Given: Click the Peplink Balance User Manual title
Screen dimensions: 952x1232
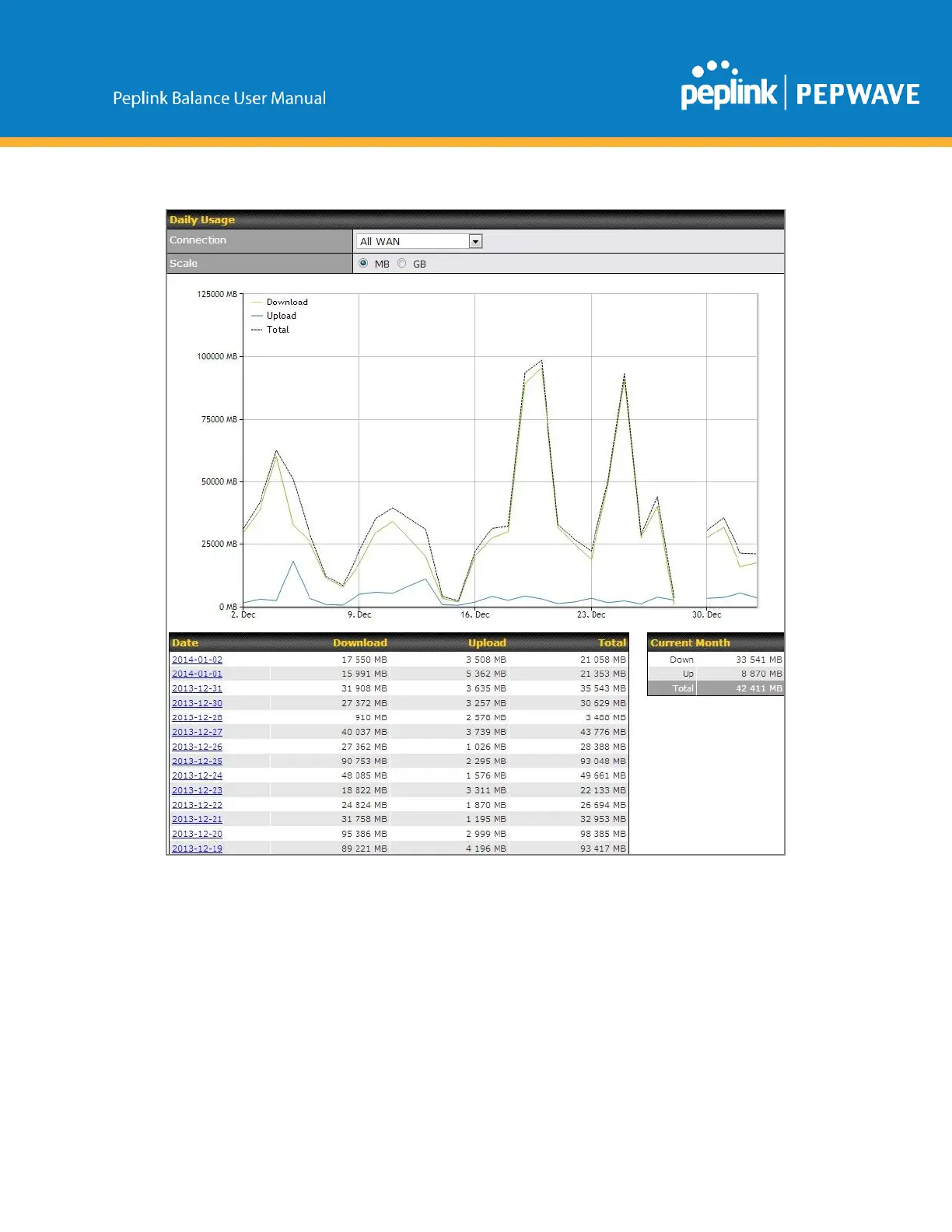Looking at the screenshot, I should 219,98.
